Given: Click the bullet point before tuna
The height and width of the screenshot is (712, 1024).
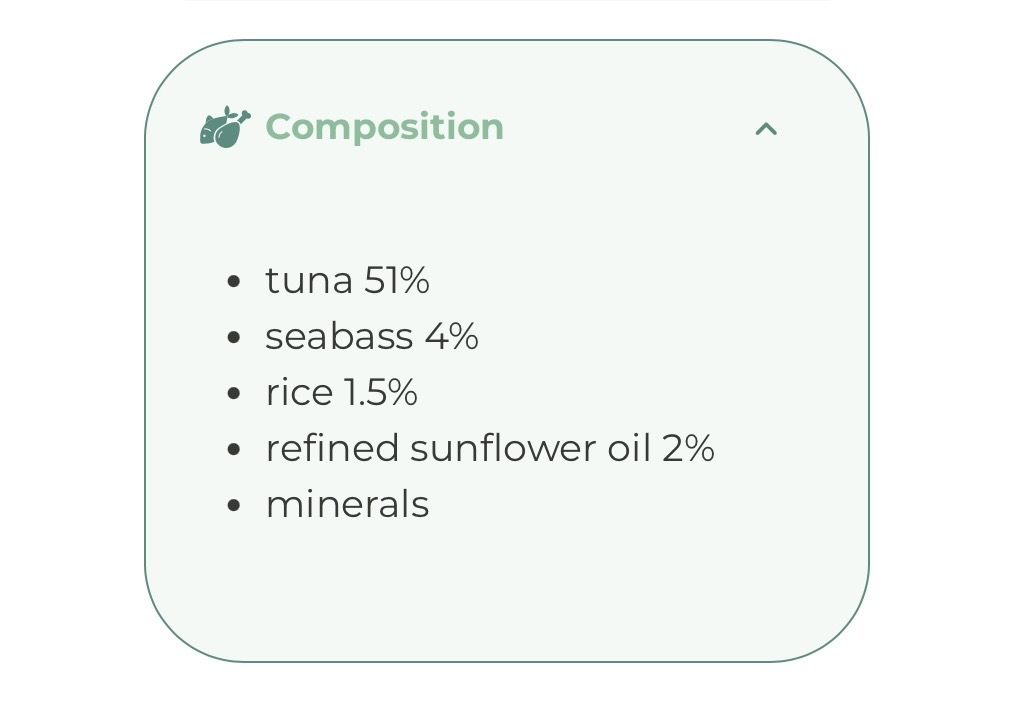Looking at the screenshot, I should (234, 282).
